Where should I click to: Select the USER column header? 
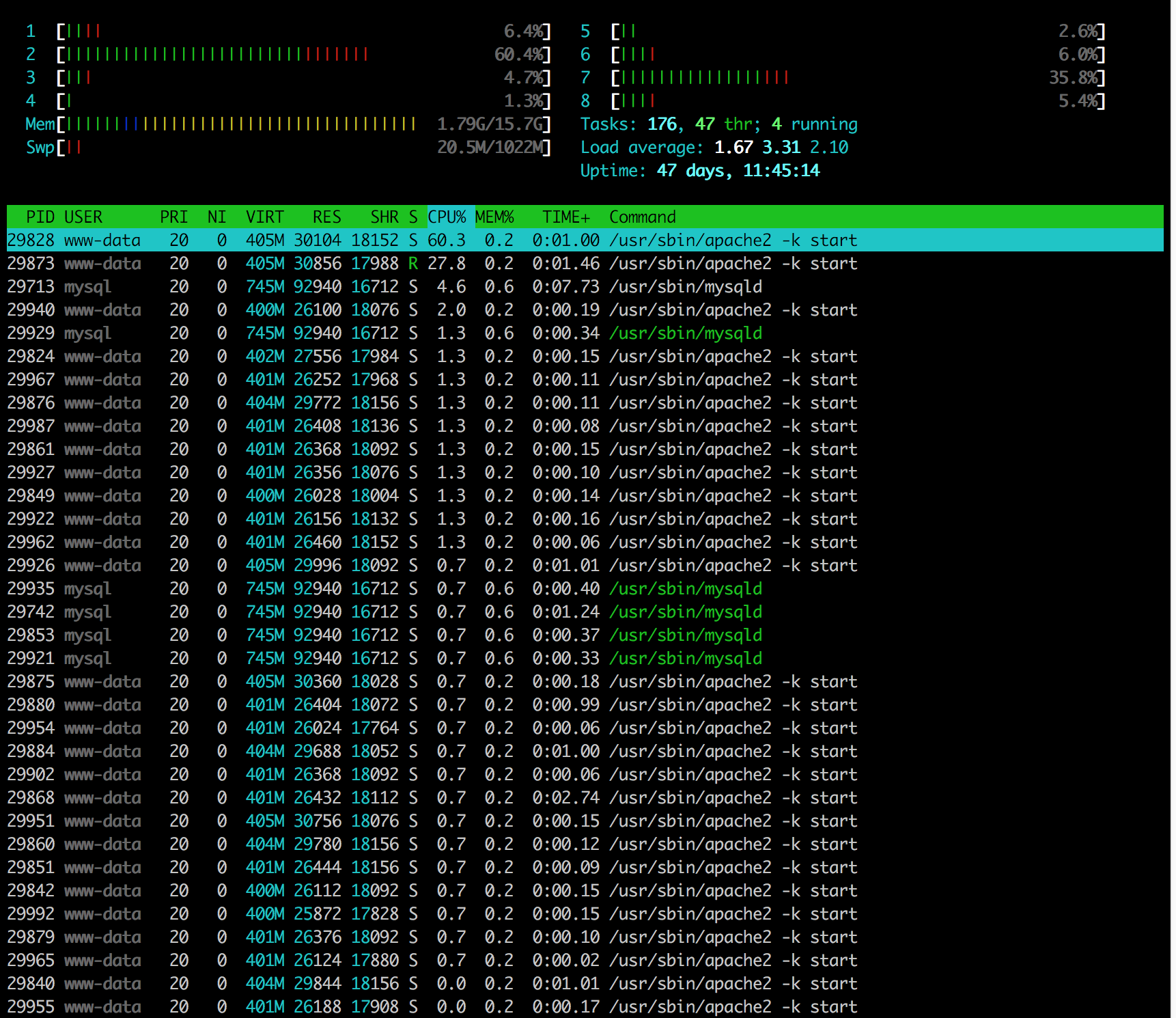coord(83,217)
